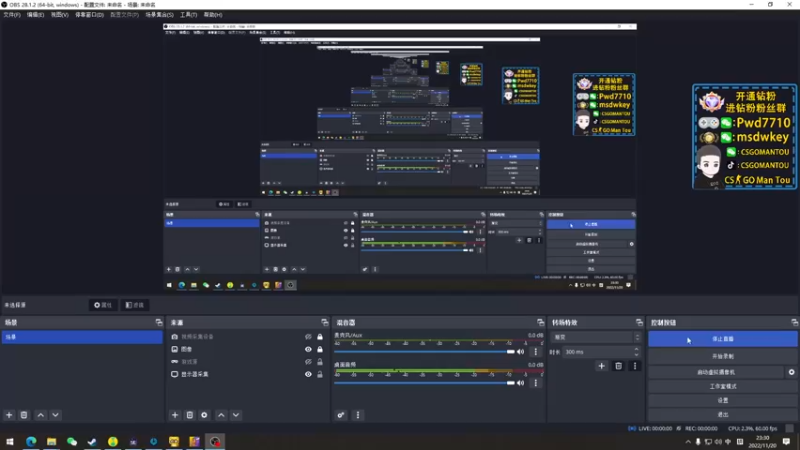Increase transition duration with the up stepper
The height and width of the screenshot is (450, 800).
636,349
